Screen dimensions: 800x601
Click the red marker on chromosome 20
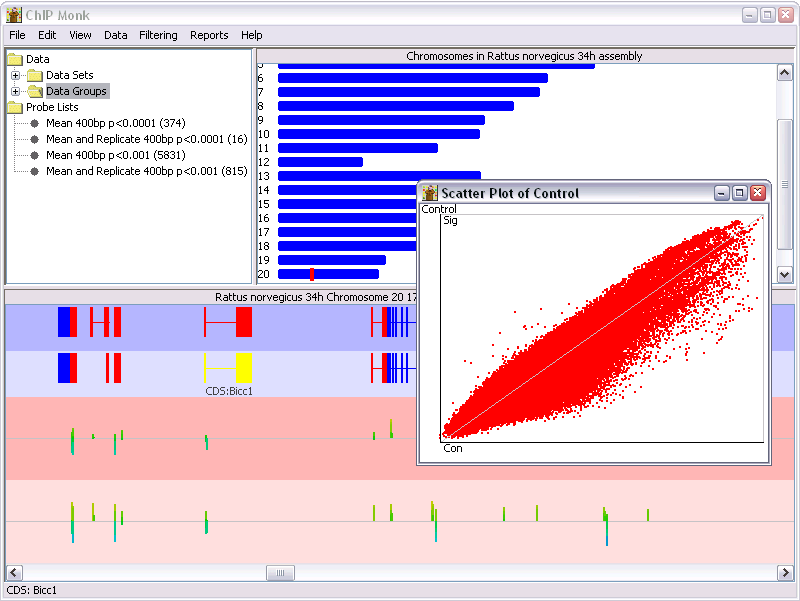point(312,274)
